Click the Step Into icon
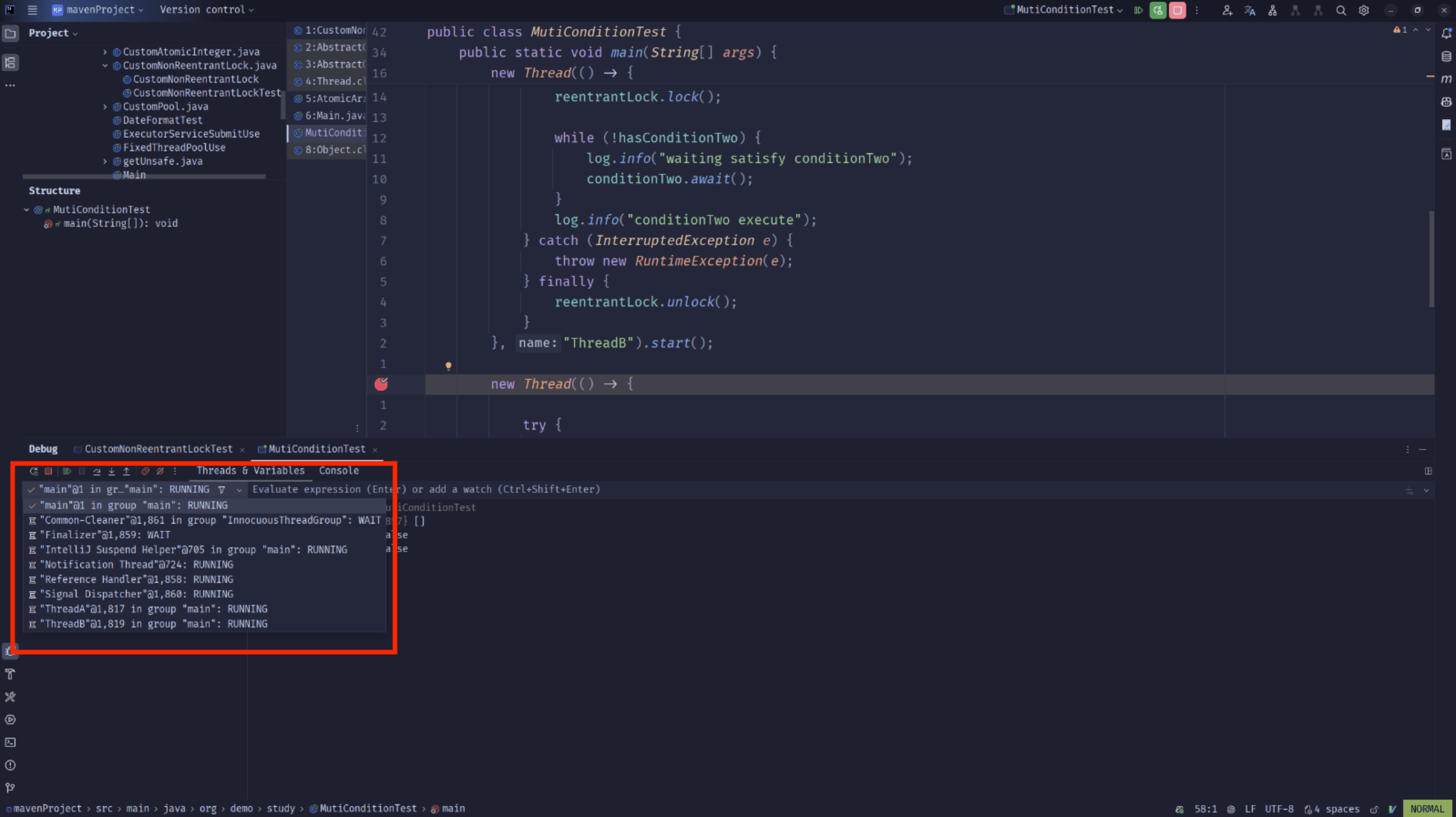Viewport: 1456px width, 817px height. point(112,471)
